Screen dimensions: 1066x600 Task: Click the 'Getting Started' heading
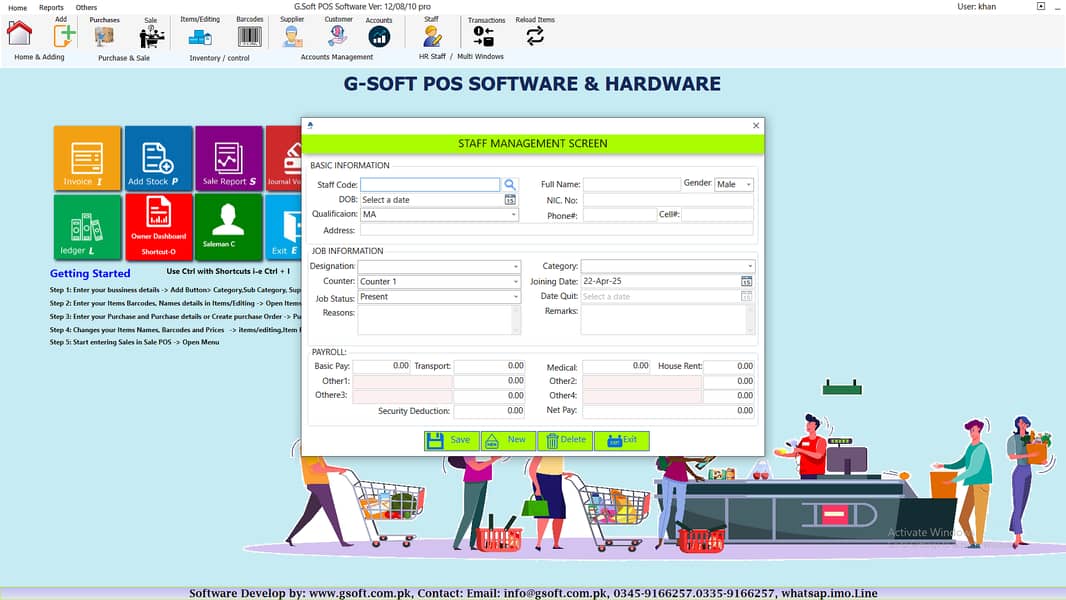click(x=90, y=273)
